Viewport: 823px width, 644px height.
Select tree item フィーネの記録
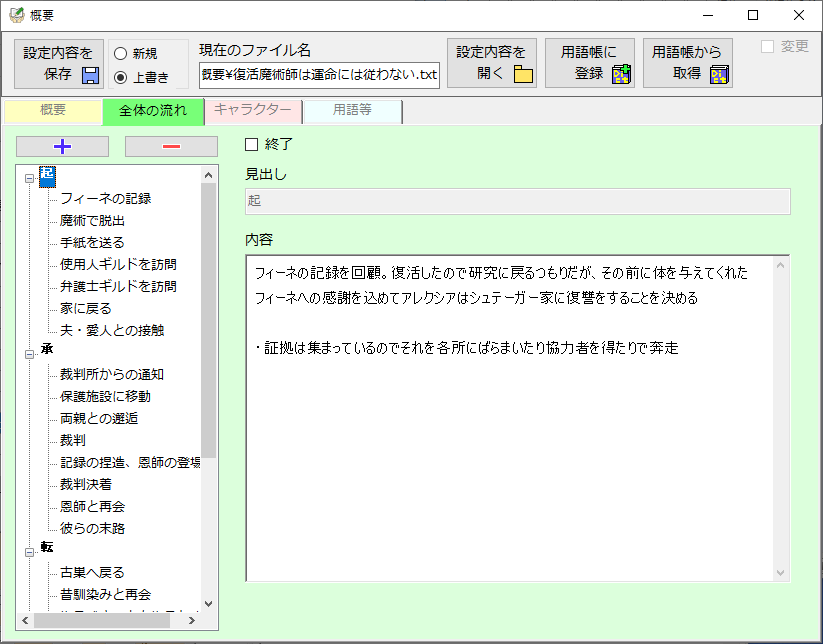(105, 198)
